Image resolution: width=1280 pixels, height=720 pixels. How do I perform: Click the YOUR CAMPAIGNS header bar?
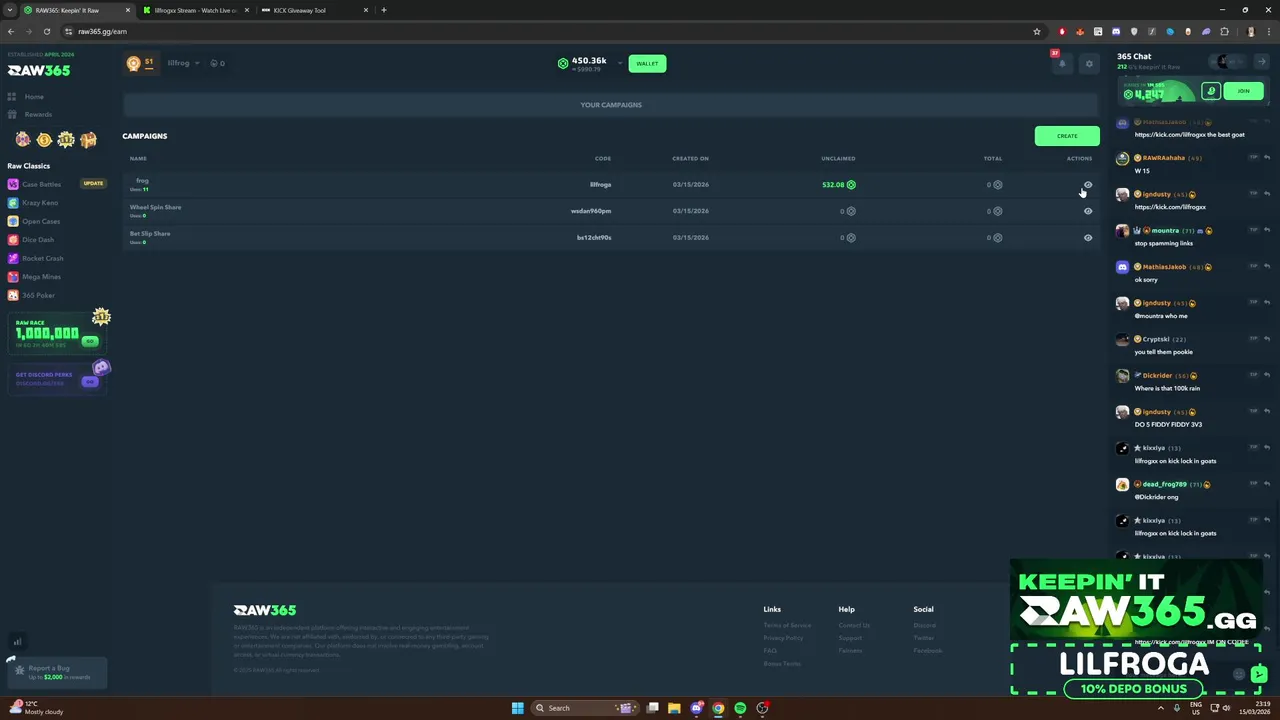(x=611, y=105)
